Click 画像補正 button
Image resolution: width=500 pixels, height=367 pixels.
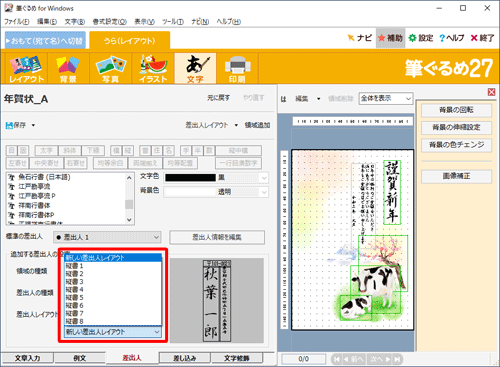(456, 176)
